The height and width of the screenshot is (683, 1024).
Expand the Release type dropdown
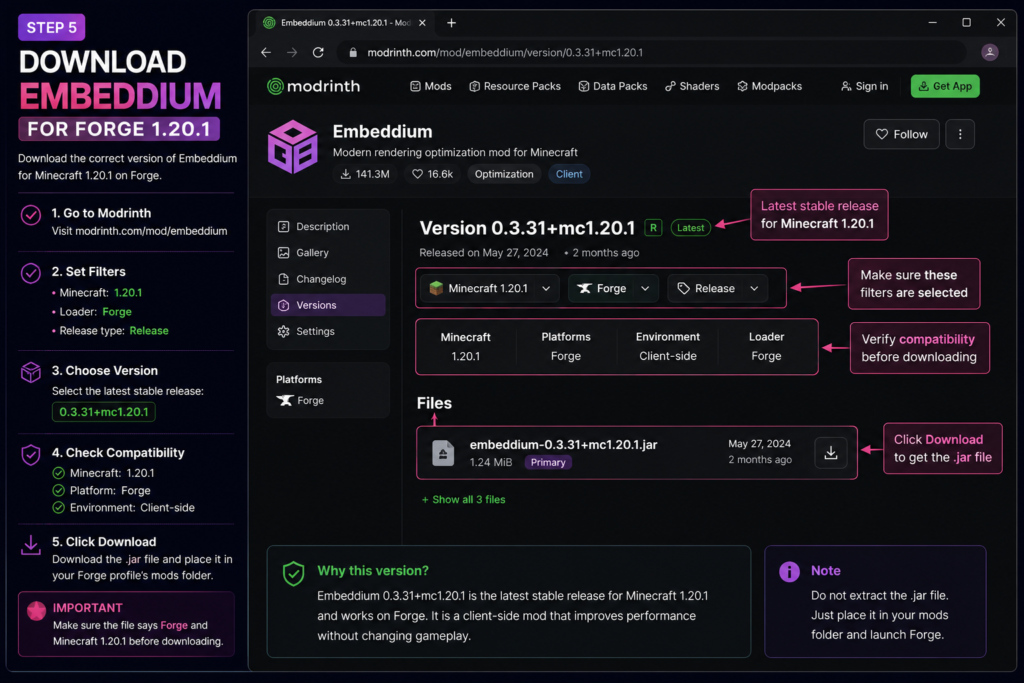(x=717, y=288)
